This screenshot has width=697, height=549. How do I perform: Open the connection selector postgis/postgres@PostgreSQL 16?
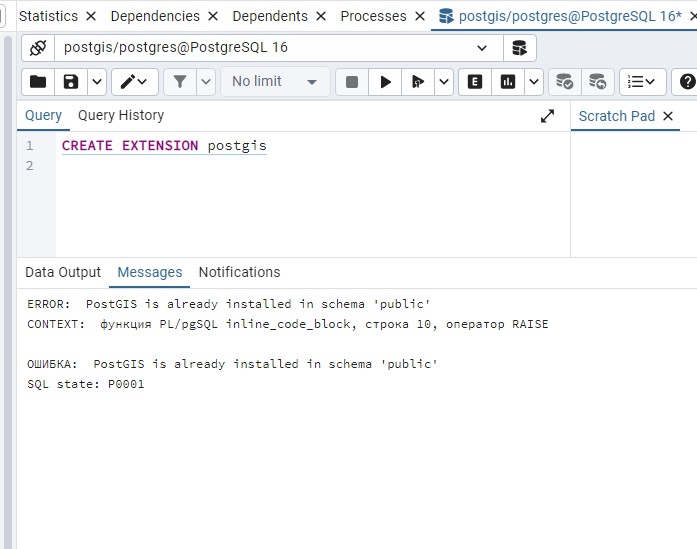(x=279, y=48)
